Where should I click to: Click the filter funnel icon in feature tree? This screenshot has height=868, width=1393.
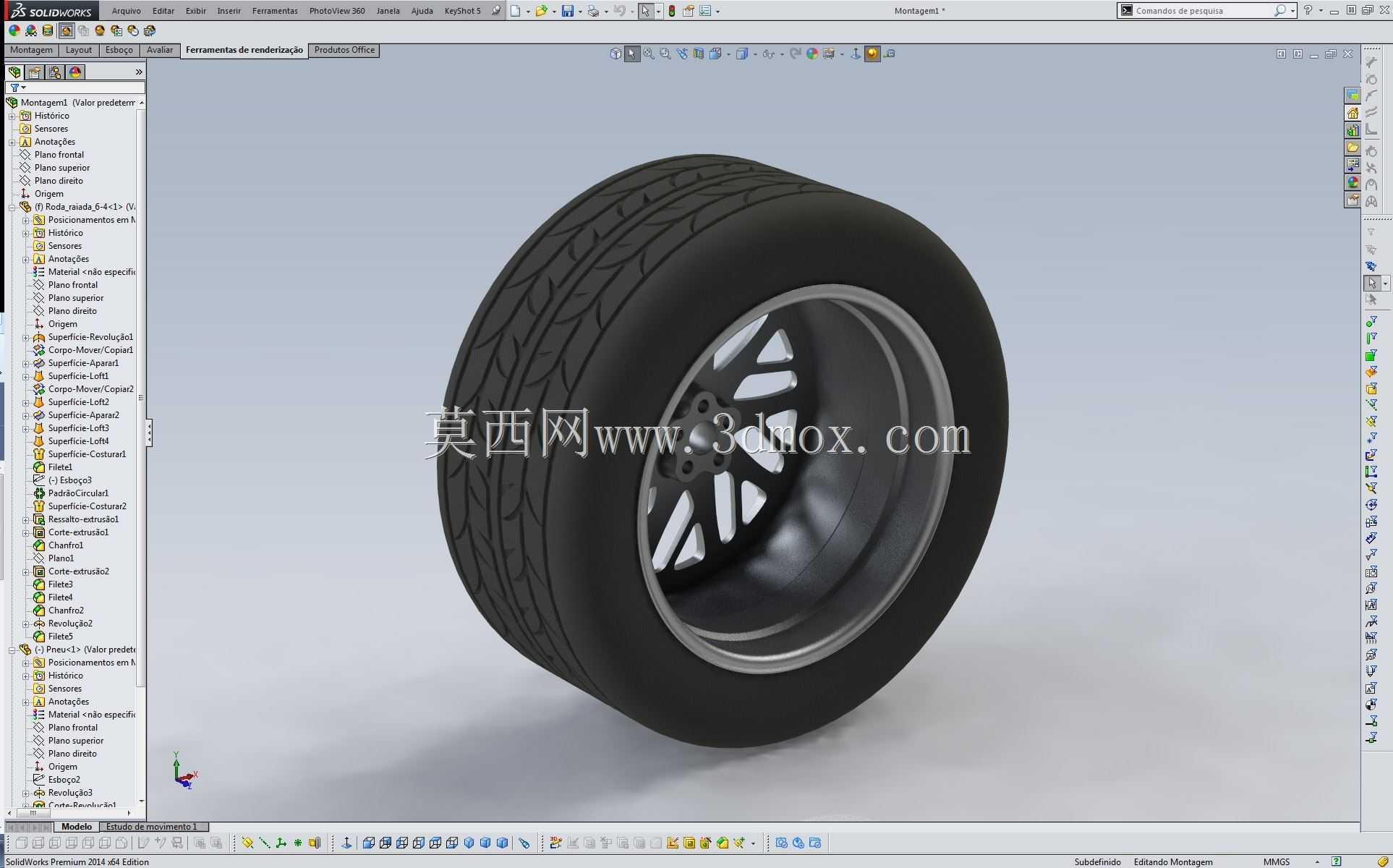tap(14, 88)
